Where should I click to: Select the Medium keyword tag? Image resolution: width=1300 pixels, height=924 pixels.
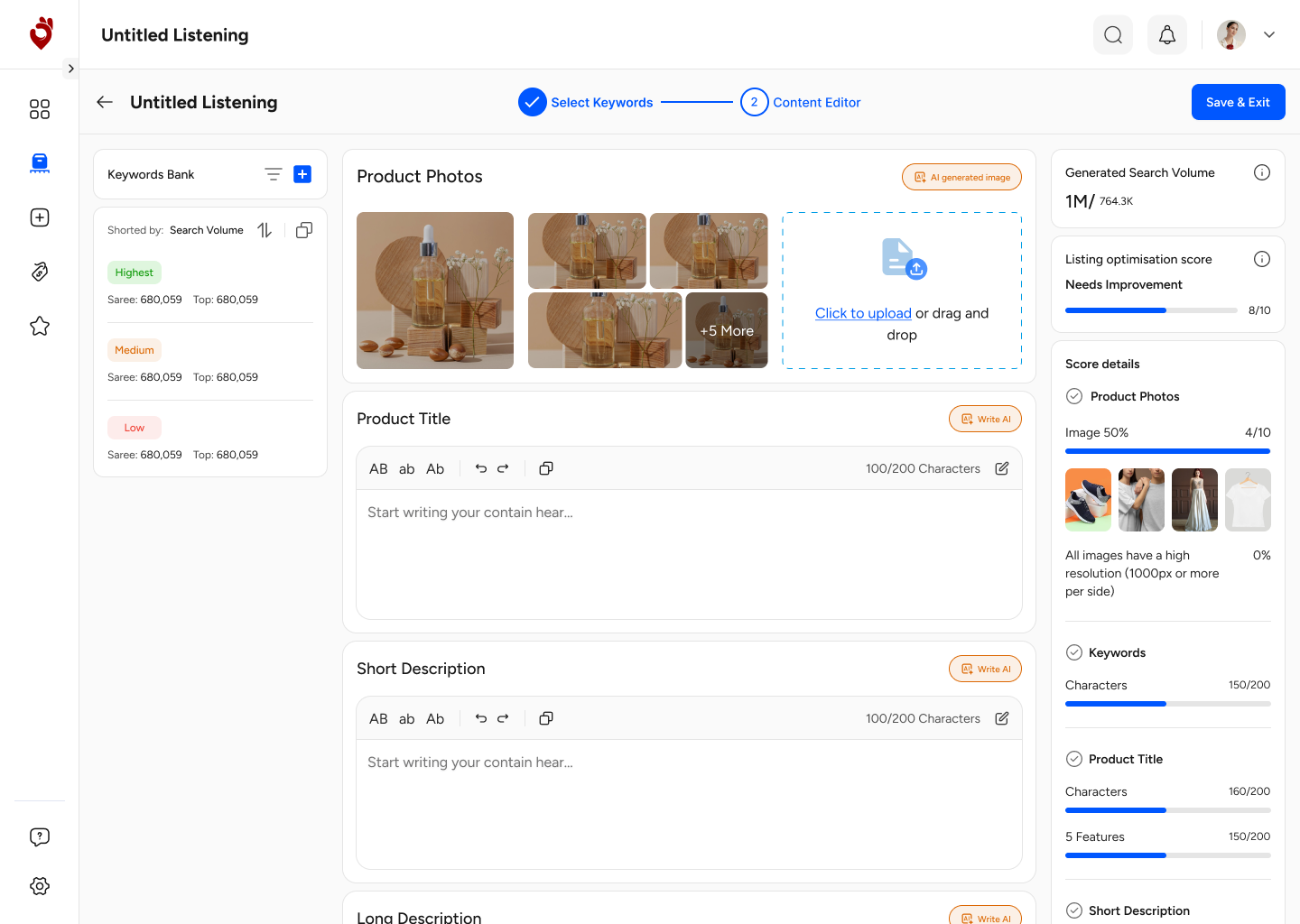[135, 350]
